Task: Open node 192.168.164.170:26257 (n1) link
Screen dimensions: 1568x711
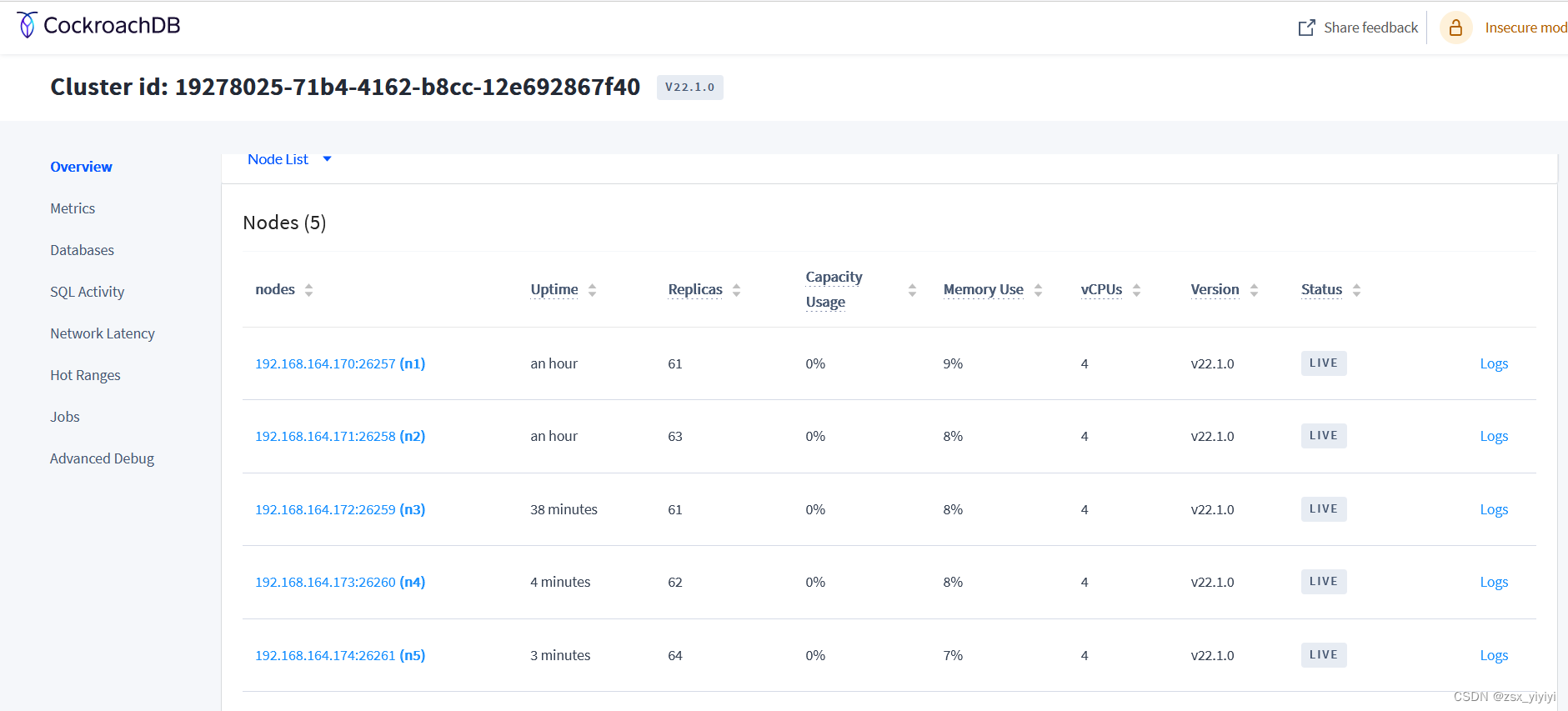Action: point(340,363)
